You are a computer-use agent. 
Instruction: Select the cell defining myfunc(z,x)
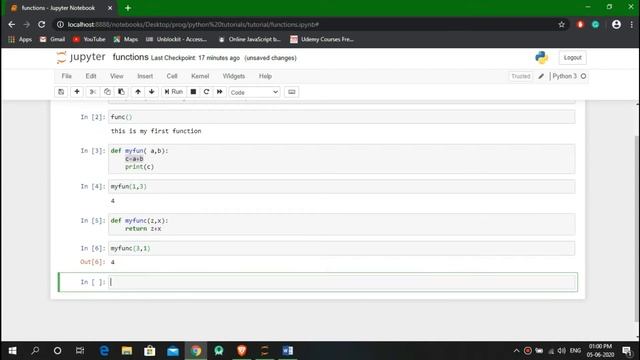click(342, 224)
